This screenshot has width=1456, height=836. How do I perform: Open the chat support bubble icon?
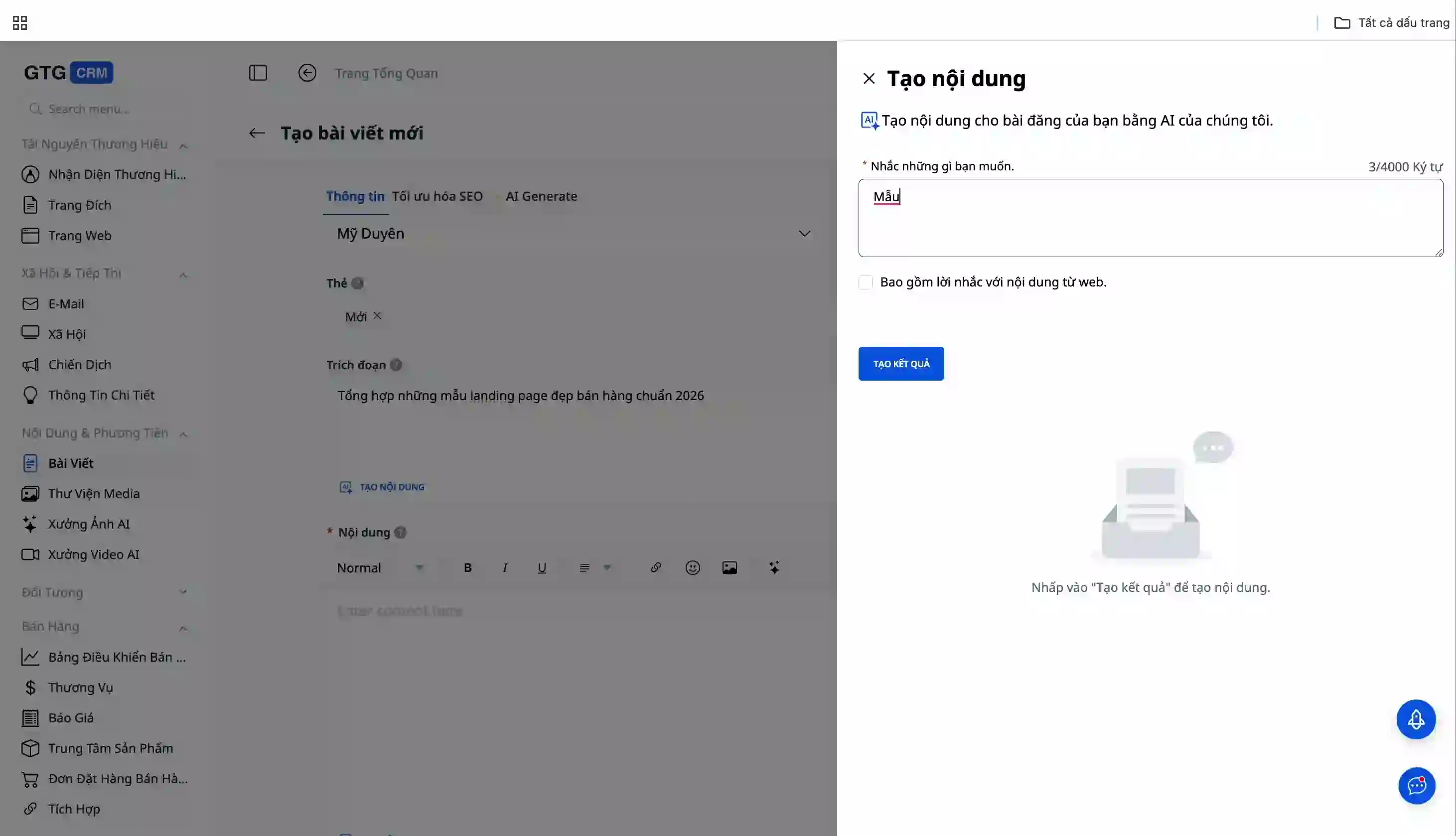pos(1416,785)
